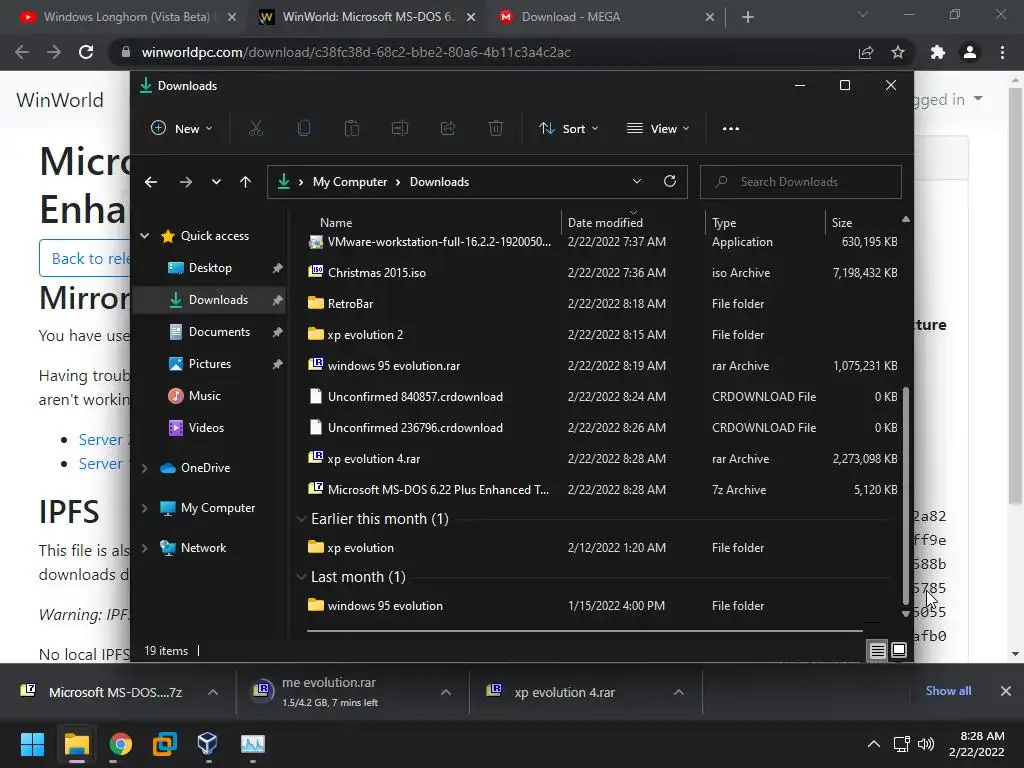Select Desktop in Quick access
This screenshot has height=768, width=1024.
pyautogui.click(x=210, y=268)
